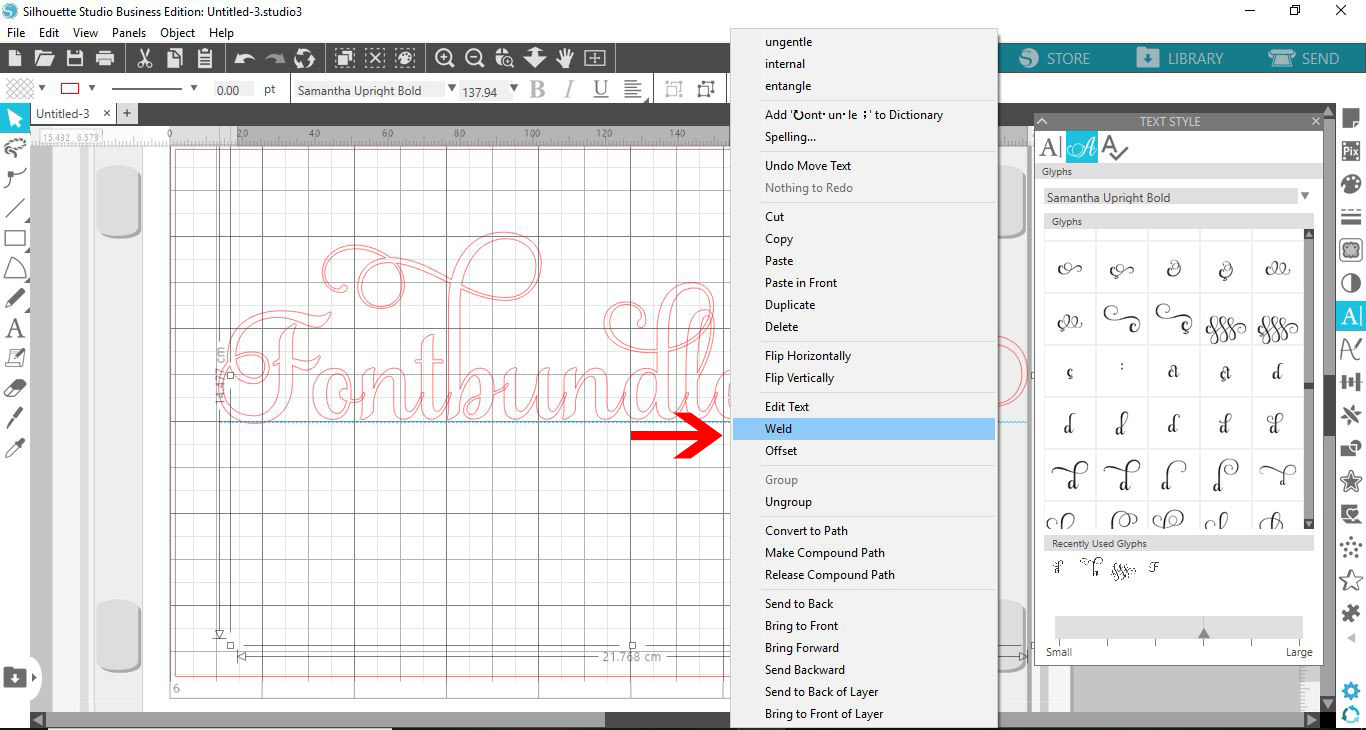Open fill pattern dropdown arrow
This screenshot has width=1366, height=730.
click(x=41, y=88)
